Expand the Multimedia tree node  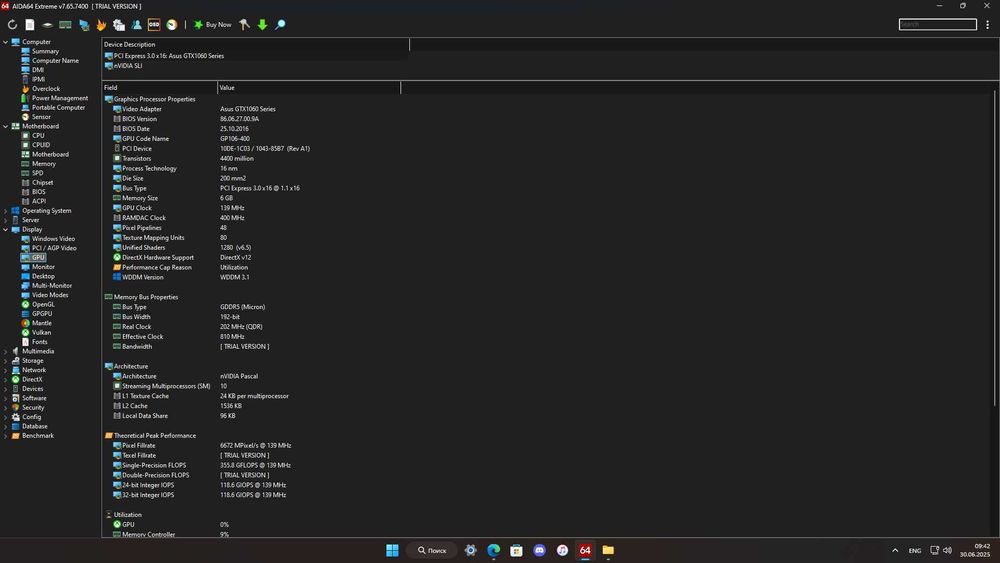click(x=6, y=351)
